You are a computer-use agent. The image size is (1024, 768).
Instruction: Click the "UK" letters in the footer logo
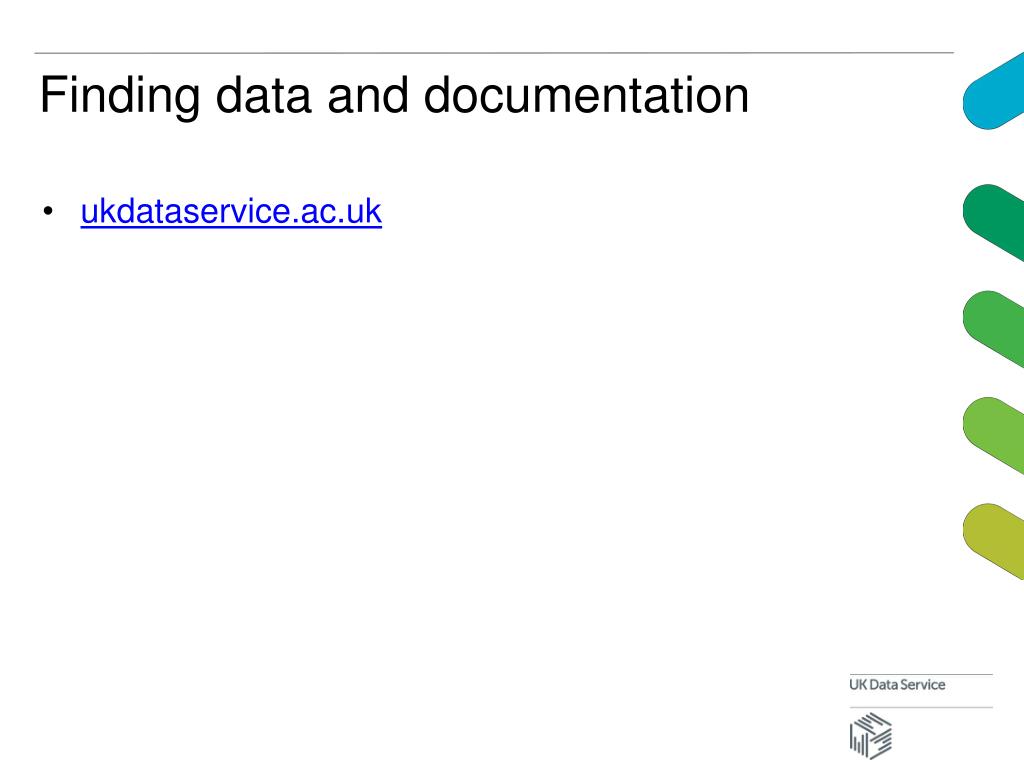(857, 685)
